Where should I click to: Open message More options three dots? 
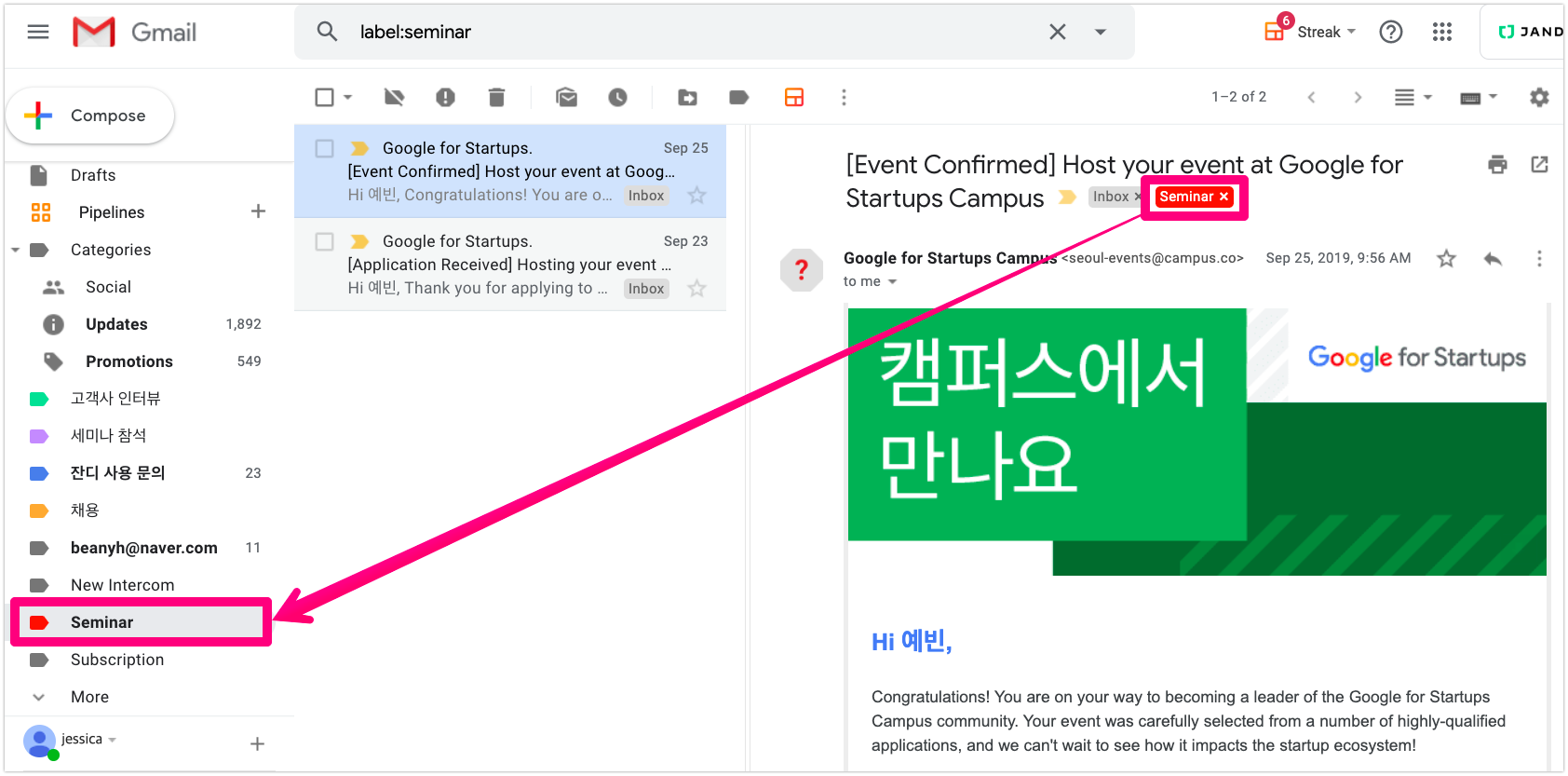1539,258
